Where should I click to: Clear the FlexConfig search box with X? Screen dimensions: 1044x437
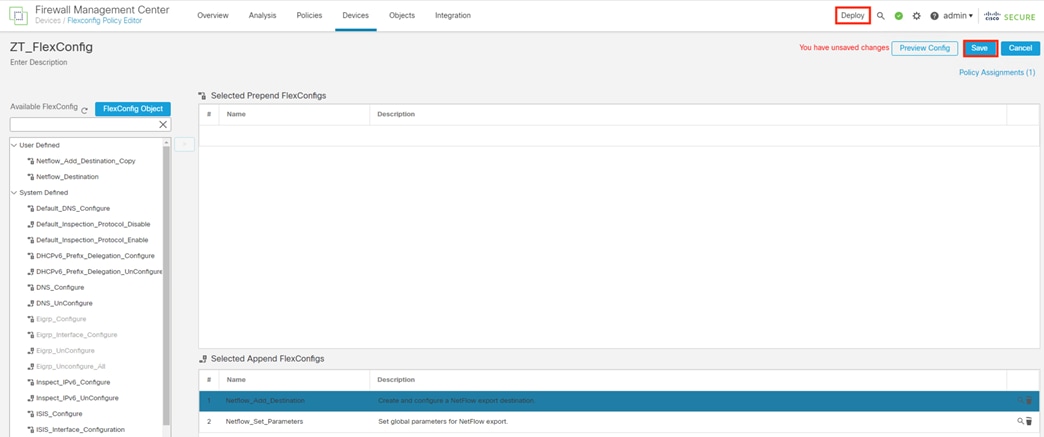163,125
